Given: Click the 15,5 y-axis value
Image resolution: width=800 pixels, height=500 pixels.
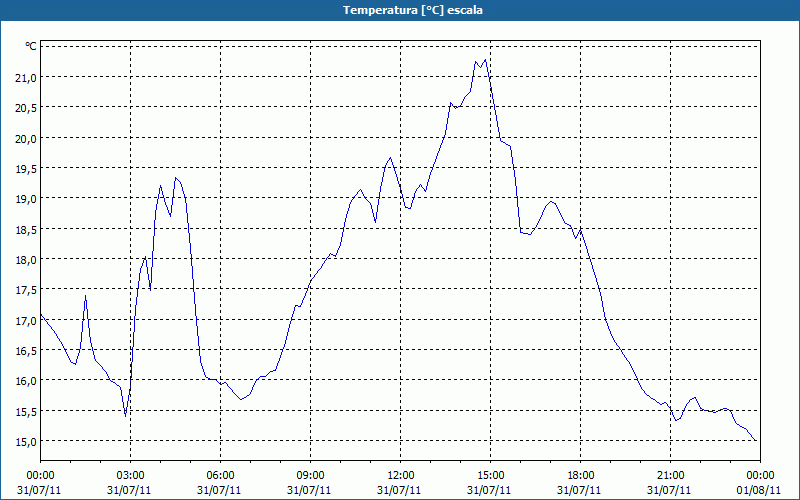Looking at the screenshot, I should (x=26, y=411).
